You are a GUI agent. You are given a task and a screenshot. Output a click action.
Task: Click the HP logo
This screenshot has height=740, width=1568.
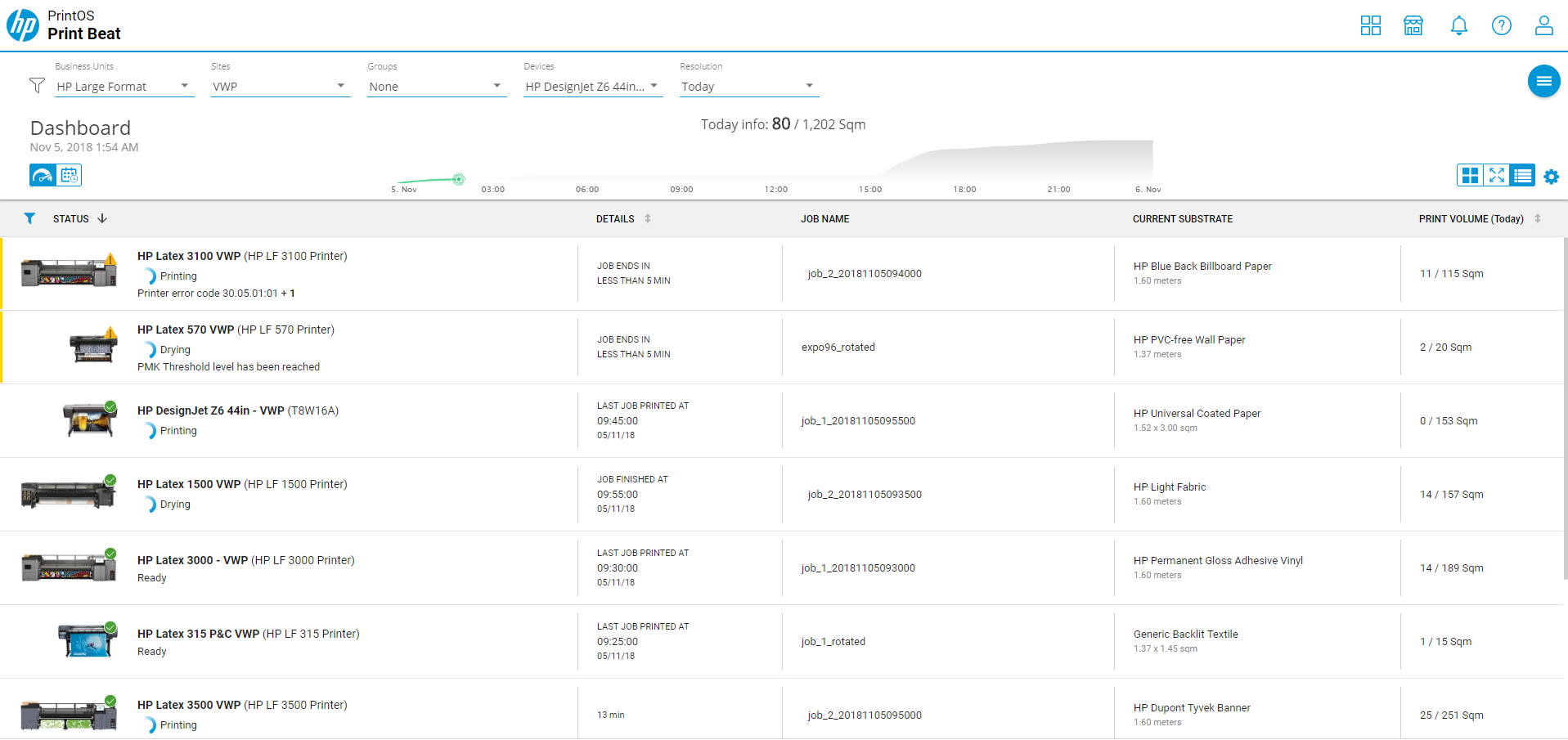coord(23,25)
